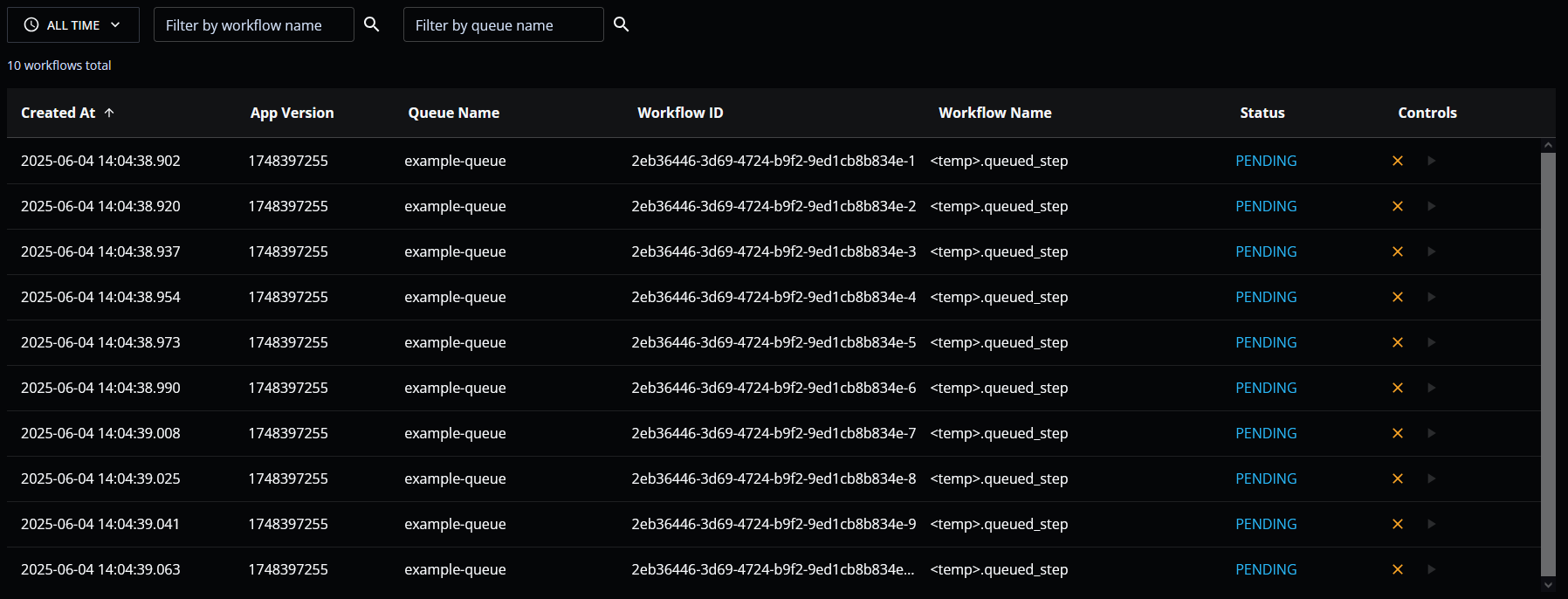Cancel the workflow ending in 834e-7
Screen dimensions: 1568x599
(1397, 433)
